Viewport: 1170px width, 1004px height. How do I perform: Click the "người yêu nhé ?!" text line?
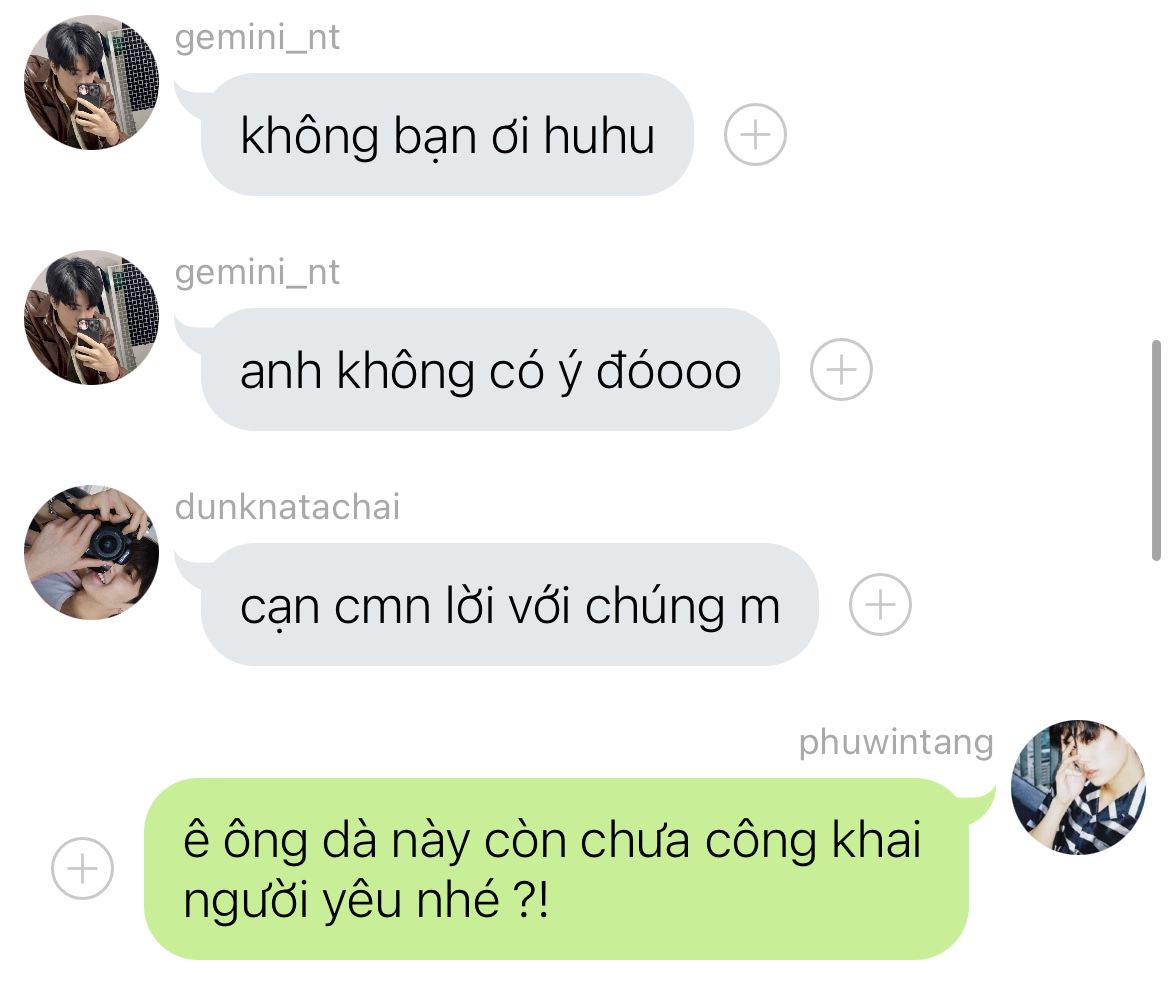[366, 900]
